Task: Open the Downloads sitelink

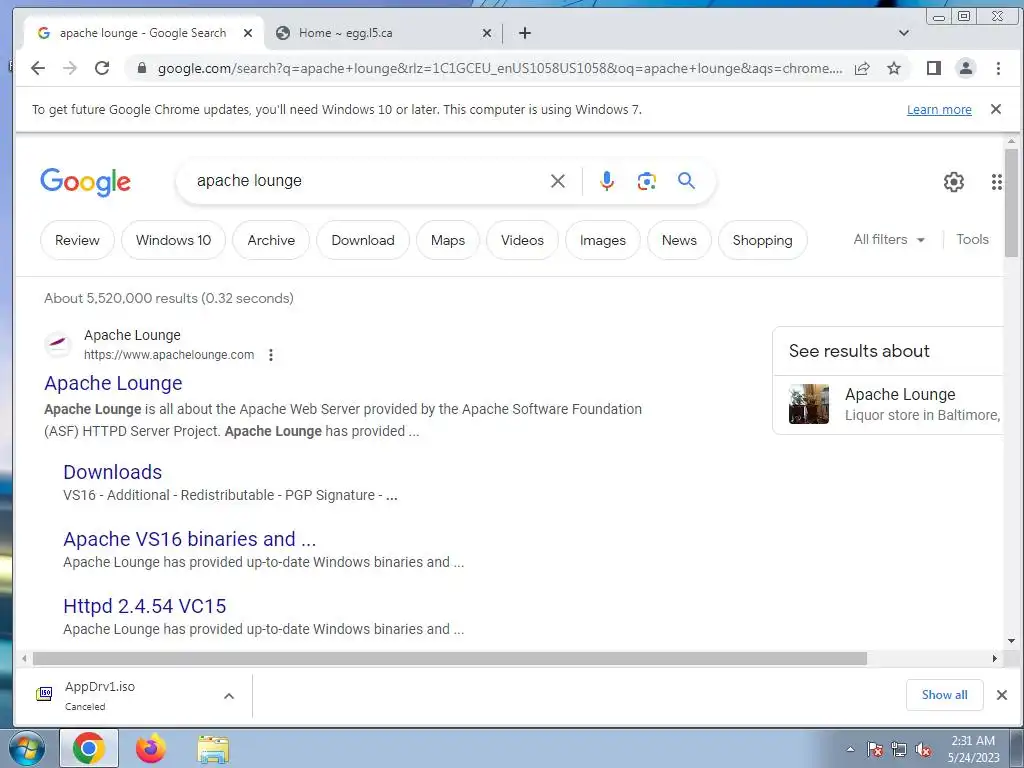Action: [112, 472]
